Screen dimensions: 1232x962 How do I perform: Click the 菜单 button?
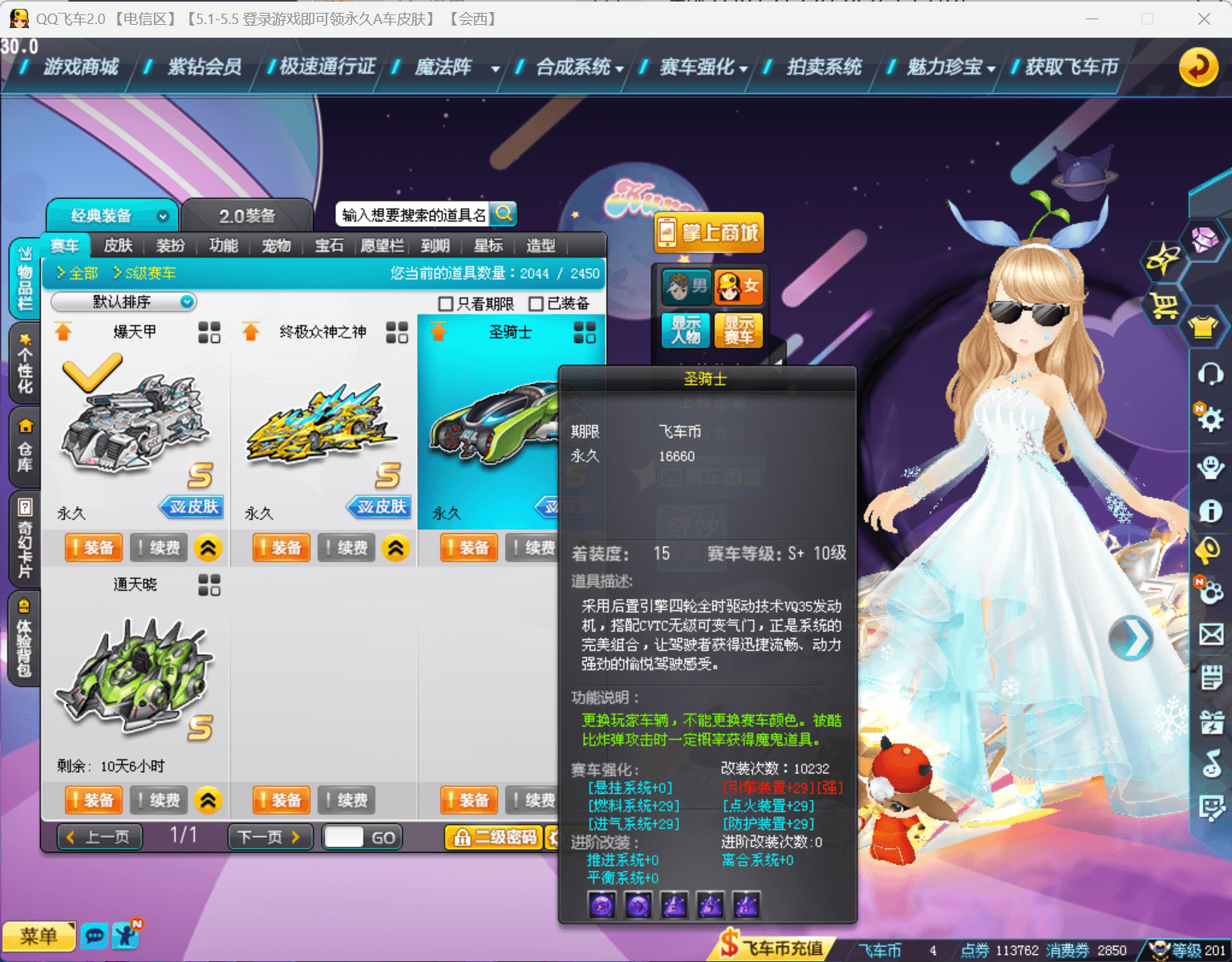pos(38,936)
